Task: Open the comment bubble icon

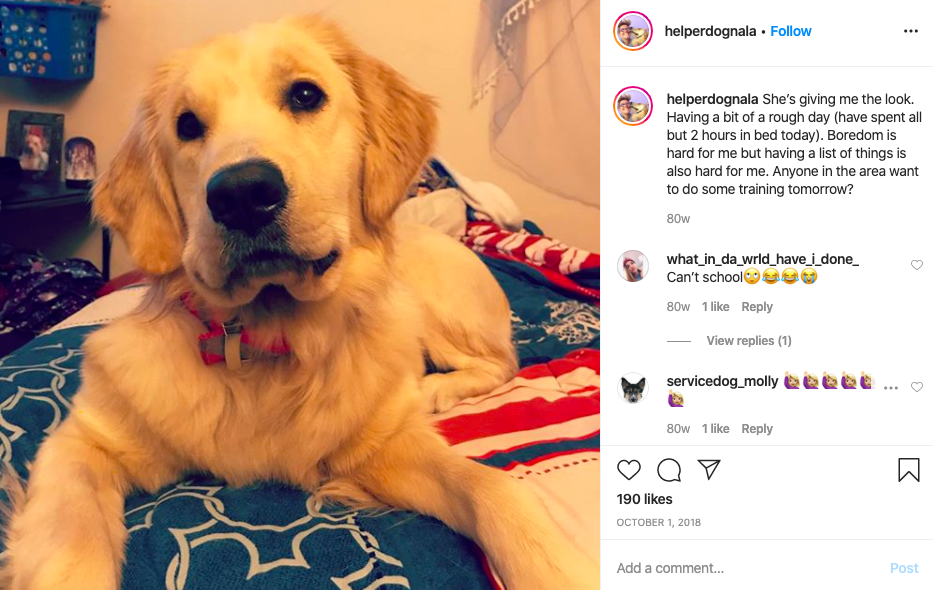Action: (669, 470)
